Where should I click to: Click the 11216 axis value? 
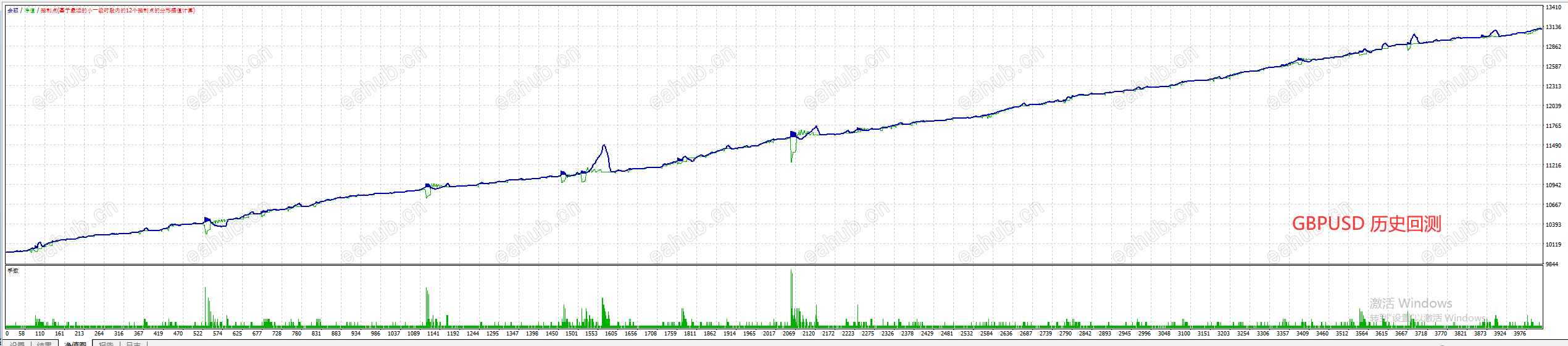(x=1553, y=166)
